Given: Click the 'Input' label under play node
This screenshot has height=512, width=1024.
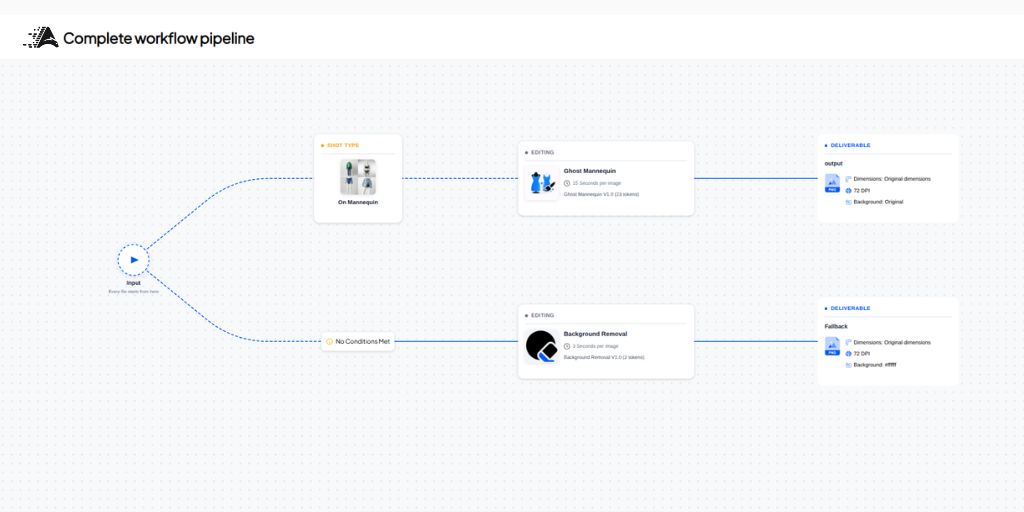Looking at the screenshot, I should (134, 283).
